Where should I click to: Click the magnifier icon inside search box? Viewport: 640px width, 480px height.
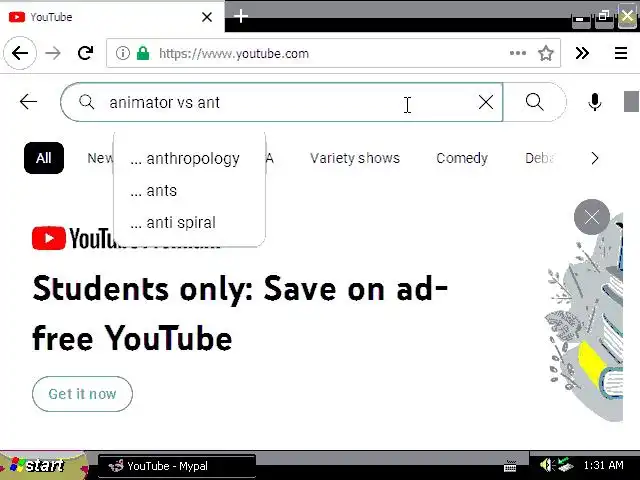click(x=87, y=102)
